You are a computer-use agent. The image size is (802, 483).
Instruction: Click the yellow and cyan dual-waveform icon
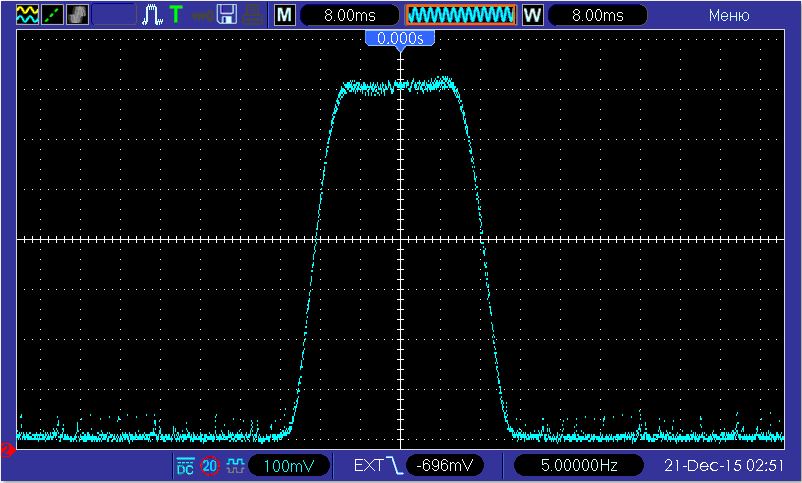[27, 15]
